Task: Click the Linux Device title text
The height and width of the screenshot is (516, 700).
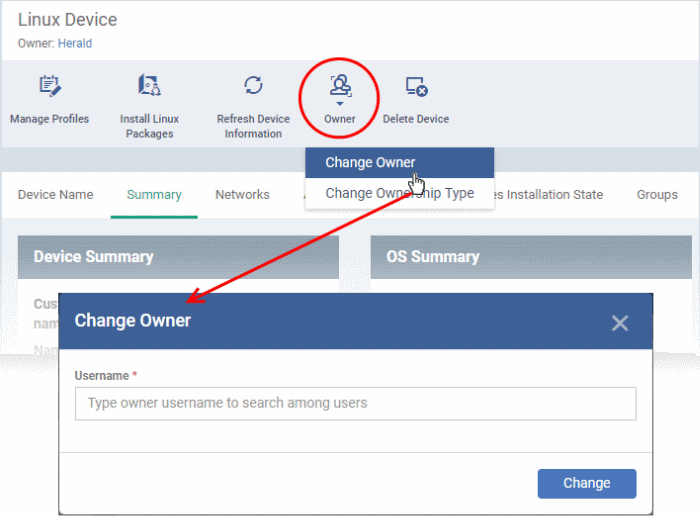Action: pyautogui.click(x=67, y=20)
